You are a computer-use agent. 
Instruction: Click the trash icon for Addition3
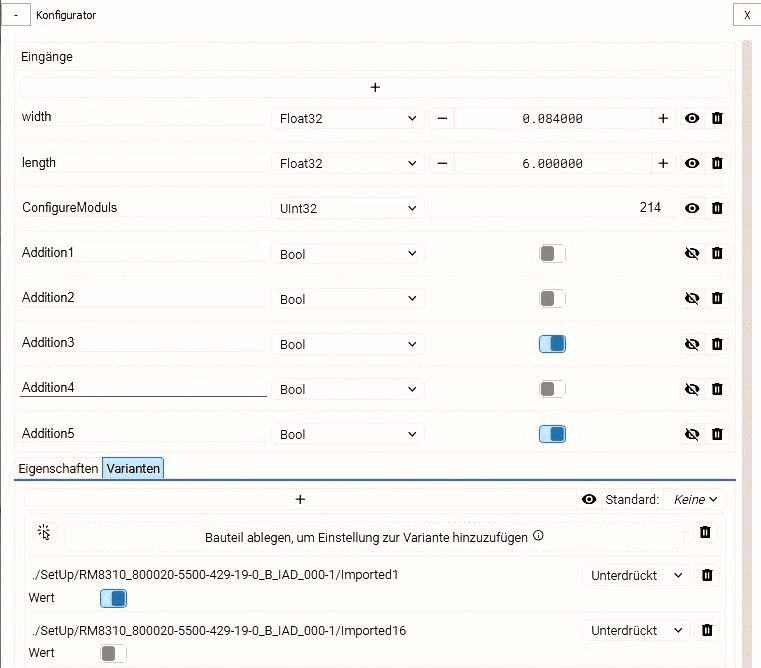coord(717,344)
